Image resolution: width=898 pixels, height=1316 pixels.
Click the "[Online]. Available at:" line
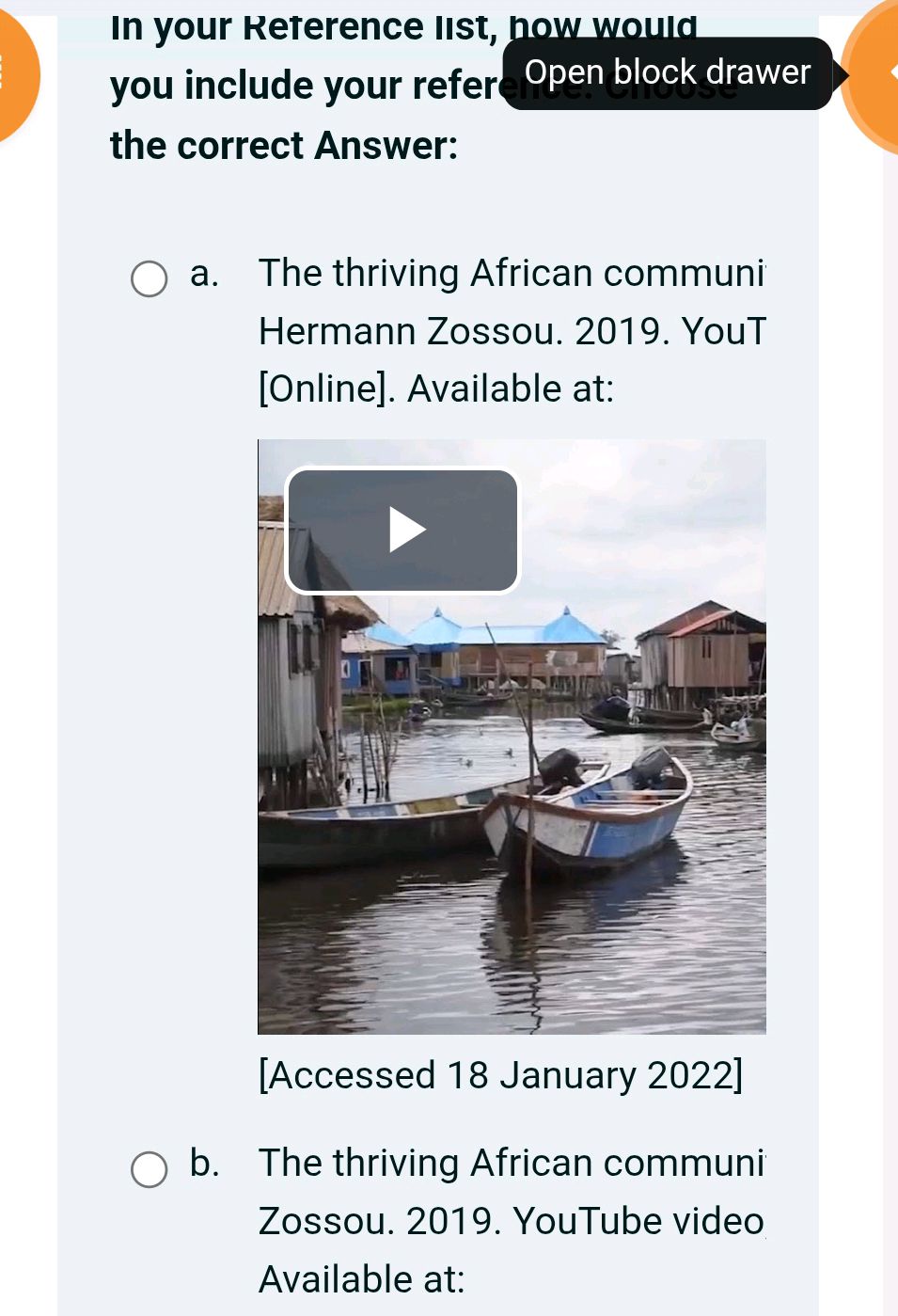pos(436,388)
